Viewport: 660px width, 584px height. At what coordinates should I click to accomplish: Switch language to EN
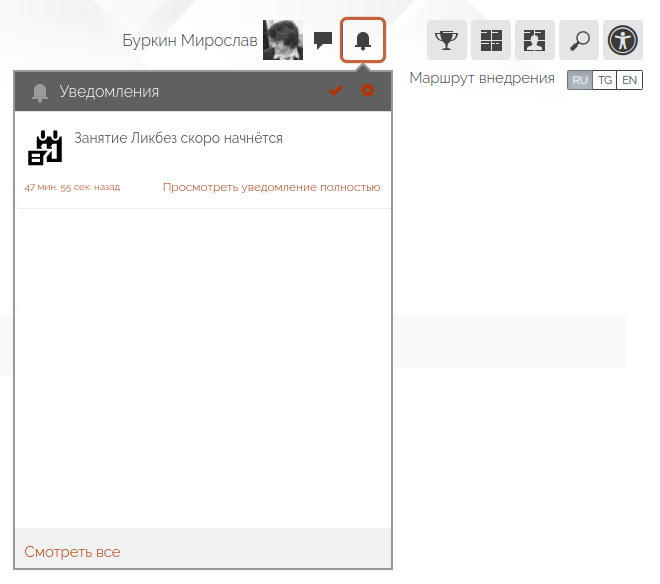pos(629,80)
